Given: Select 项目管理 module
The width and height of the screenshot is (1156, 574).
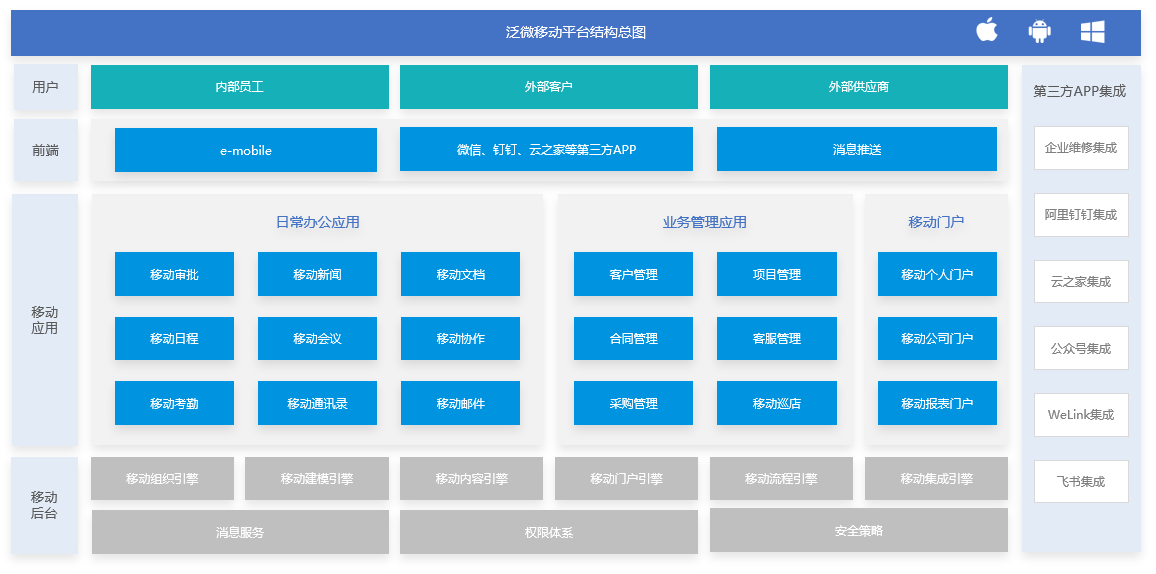Looking at the screenshot, I should click(x=777, y=274).
